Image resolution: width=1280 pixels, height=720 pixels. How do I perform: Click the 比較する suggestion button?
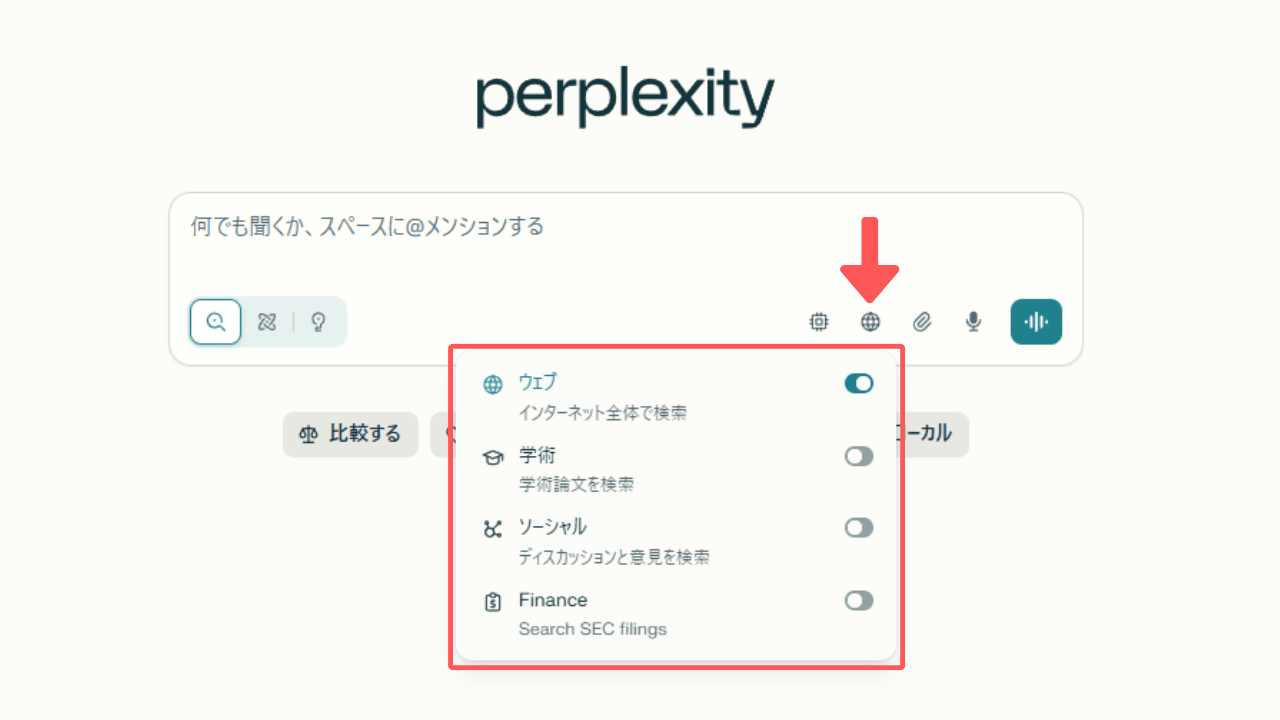click(x=350, y=434)
